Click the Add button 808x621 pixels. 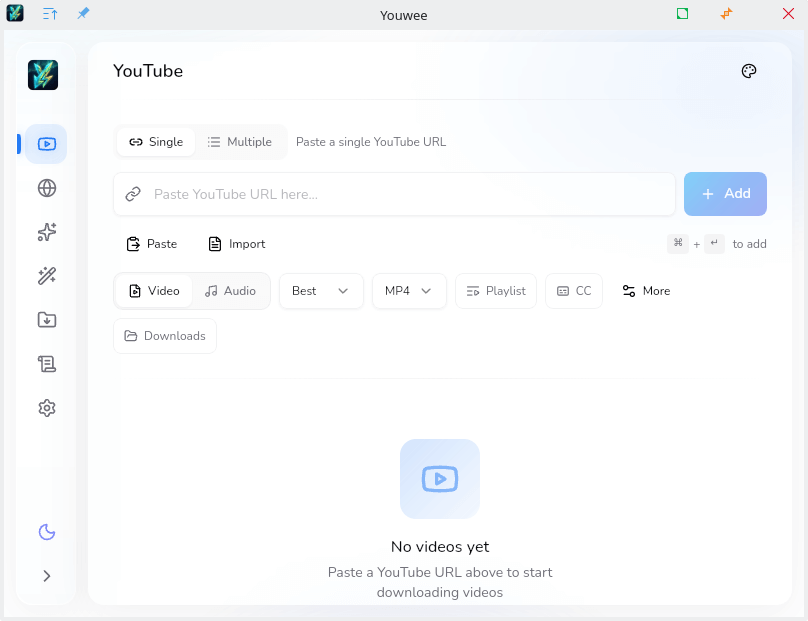725,194
